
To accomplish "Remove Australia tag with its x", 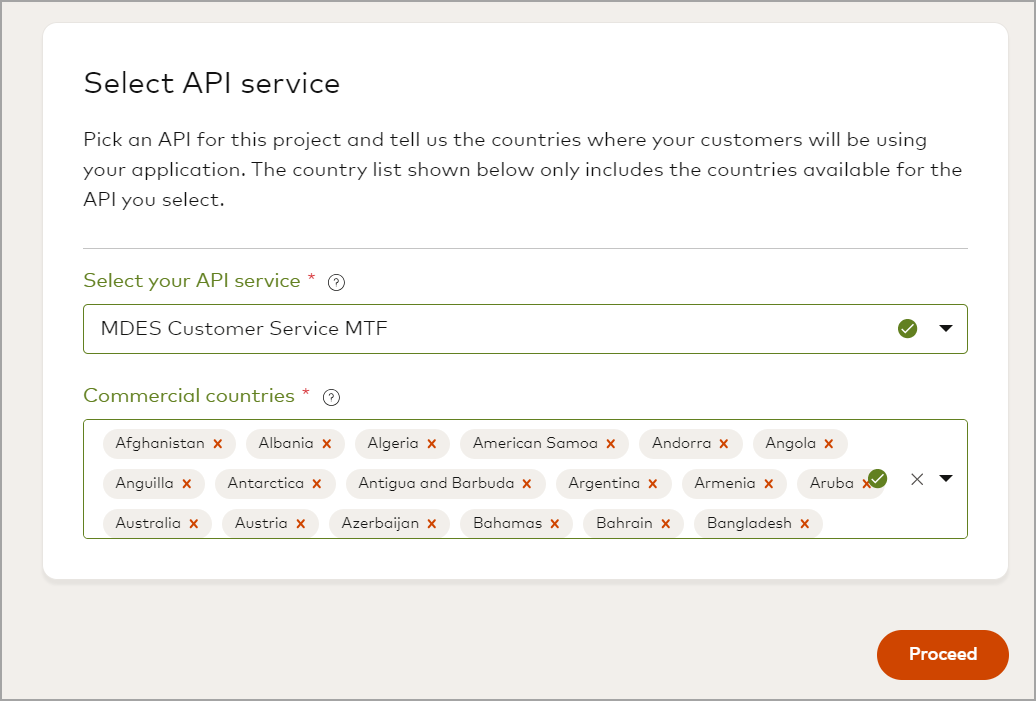I will pyautogui.click(x=194, y=524).
